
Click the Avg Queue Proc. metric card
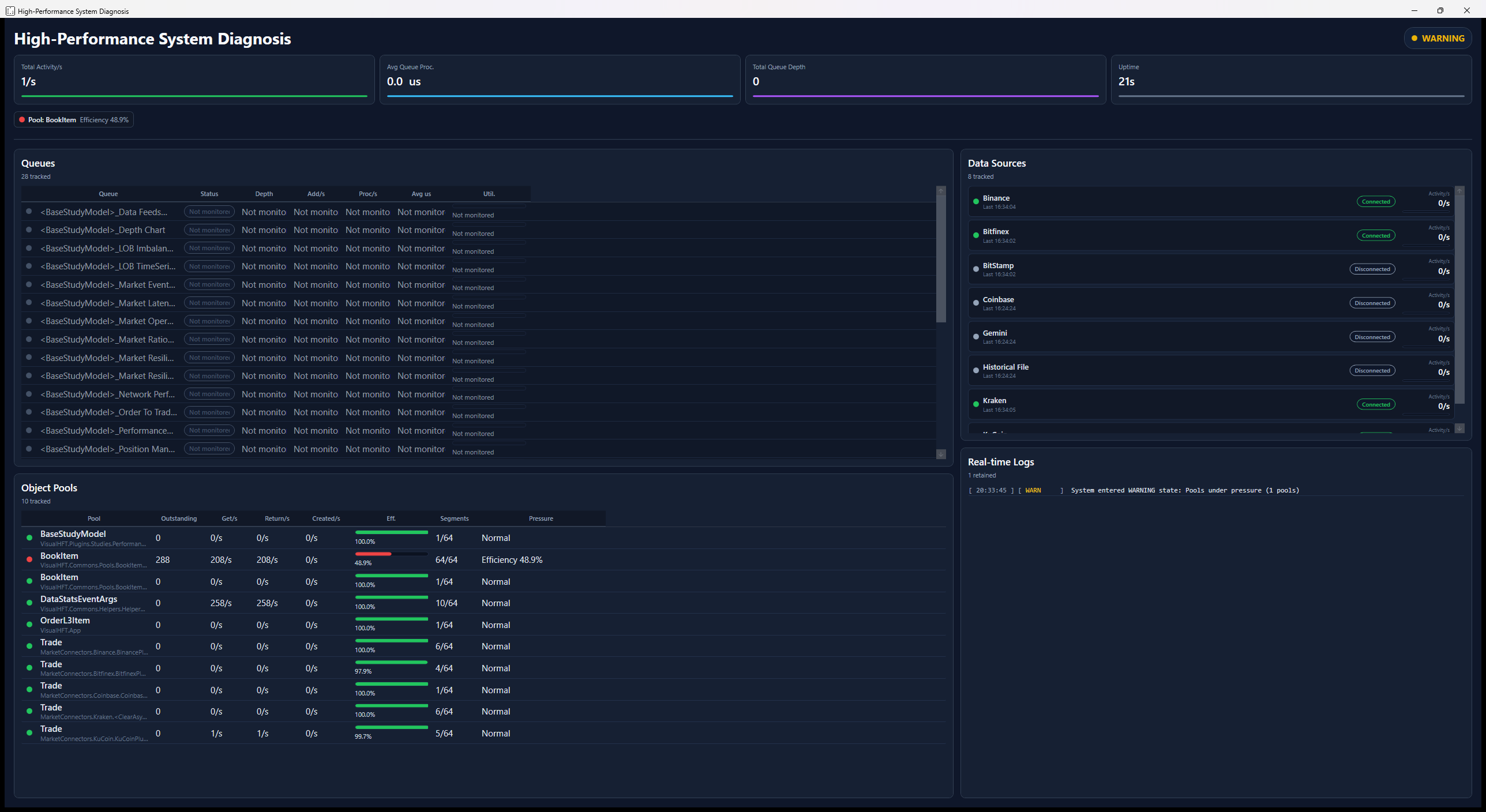click(x=560, y=80)
